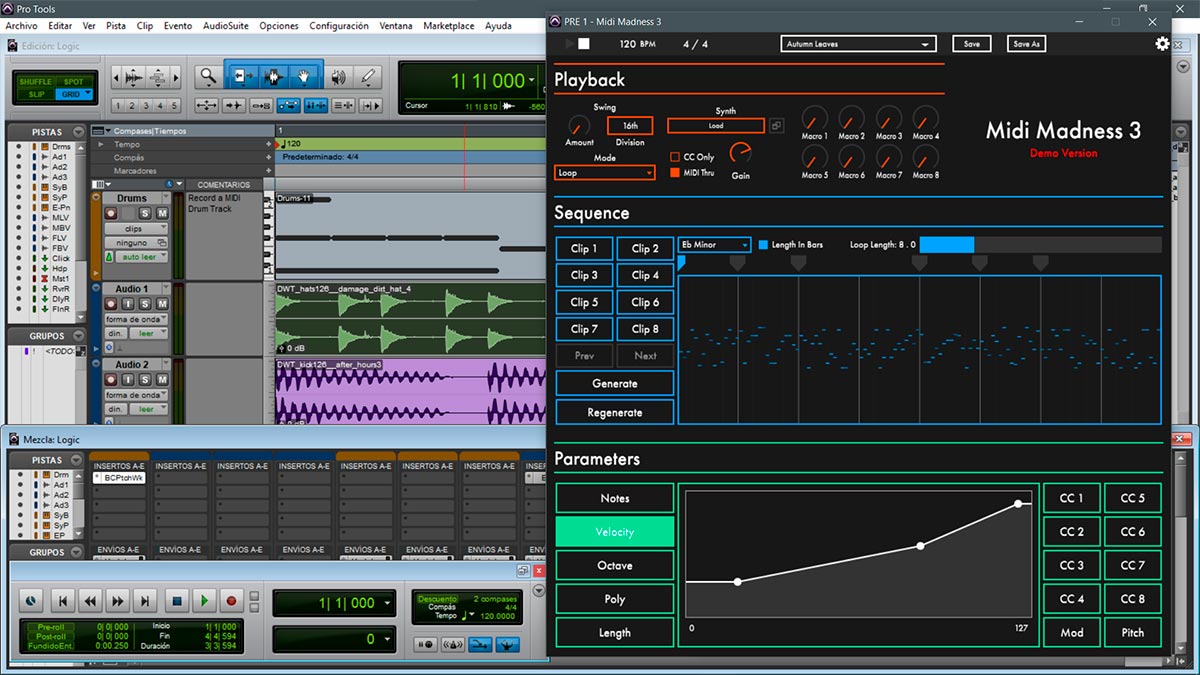
Task: Click the CC 5 button
Action: point(1133,498)
